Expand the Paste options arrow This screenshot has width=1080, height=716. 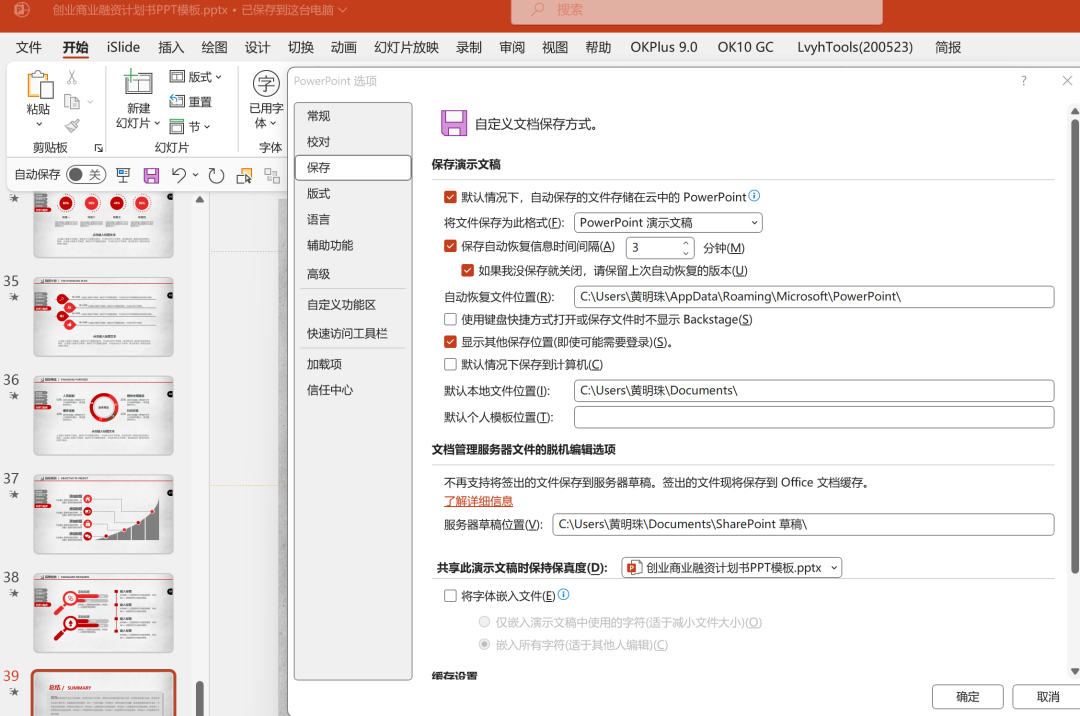pos(39,124)
